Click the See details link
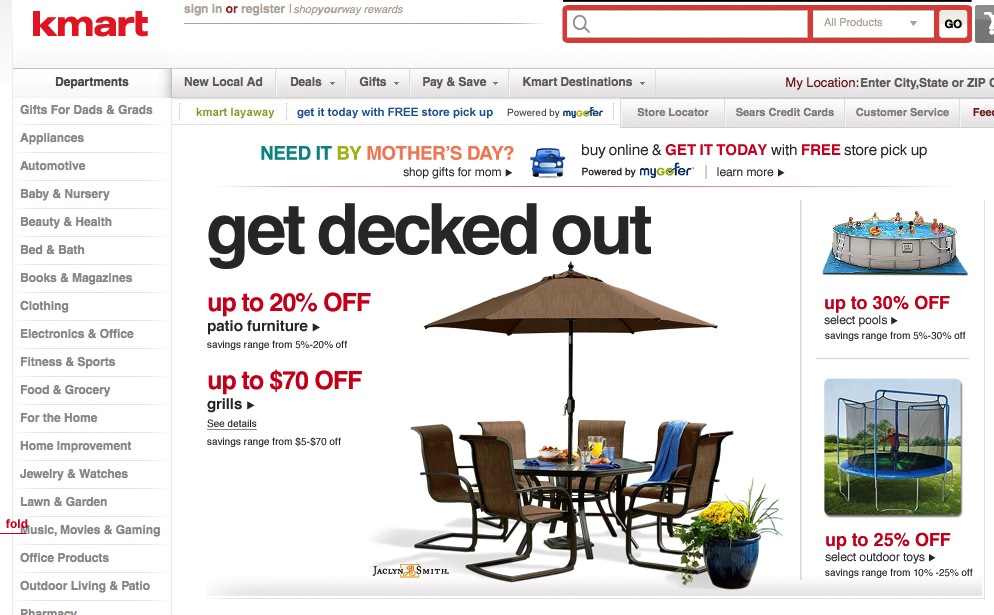Screen dimensions: 994x615 click(231, 424)
